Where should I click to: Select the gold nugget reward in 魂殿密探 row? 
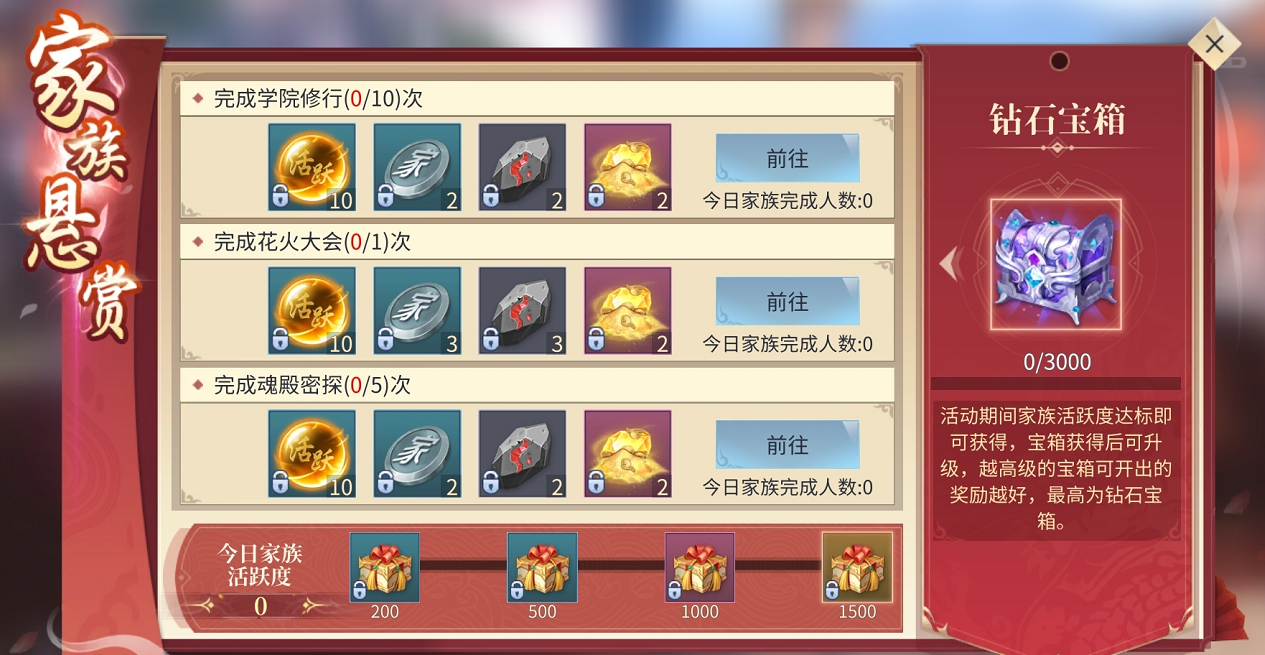pos(627,454)
